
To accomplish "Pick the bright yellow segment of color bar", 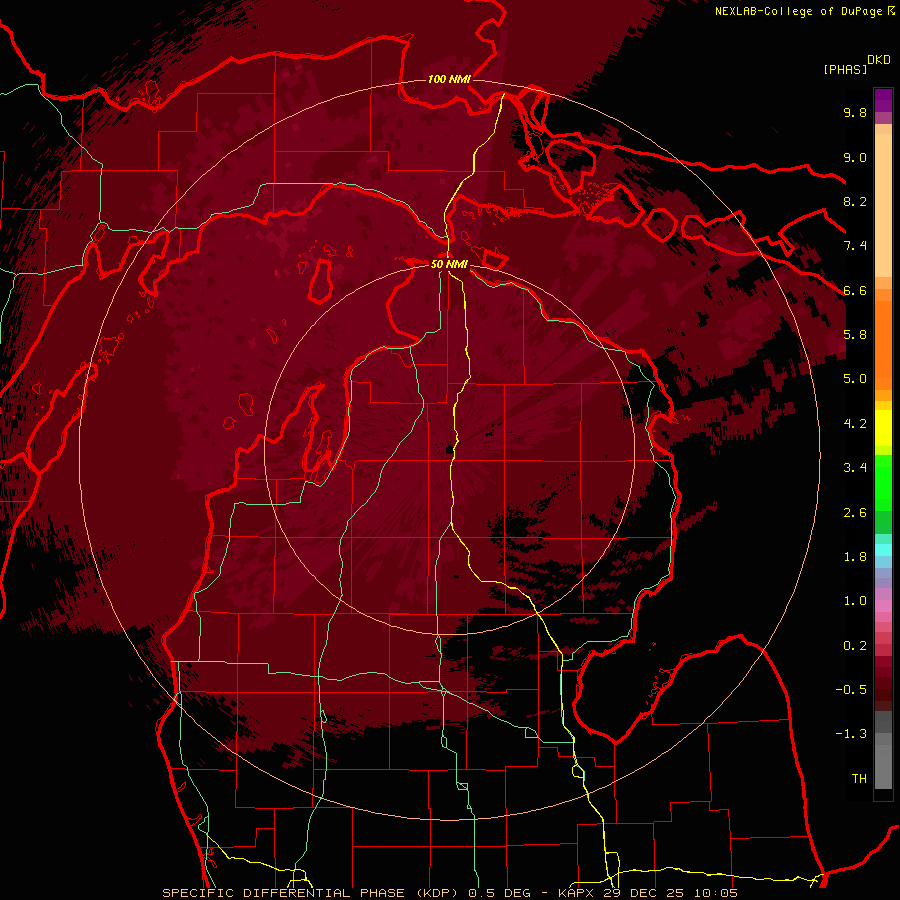I will 883,428.
